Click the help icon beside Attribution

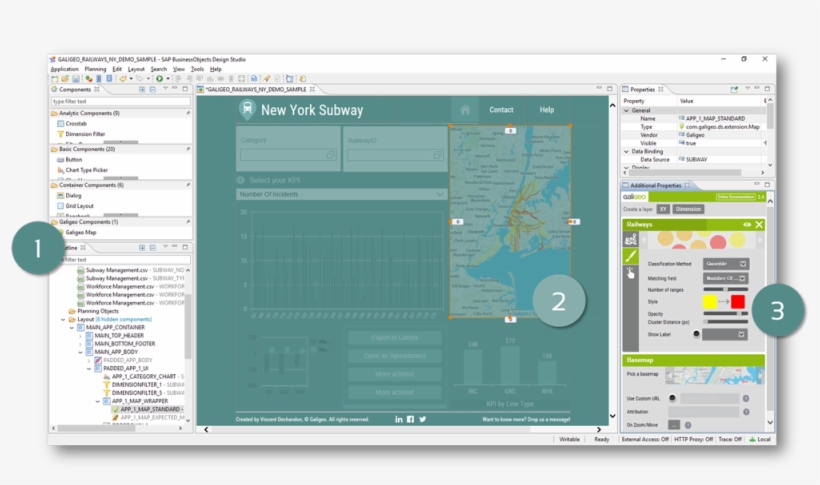(746, 412)
